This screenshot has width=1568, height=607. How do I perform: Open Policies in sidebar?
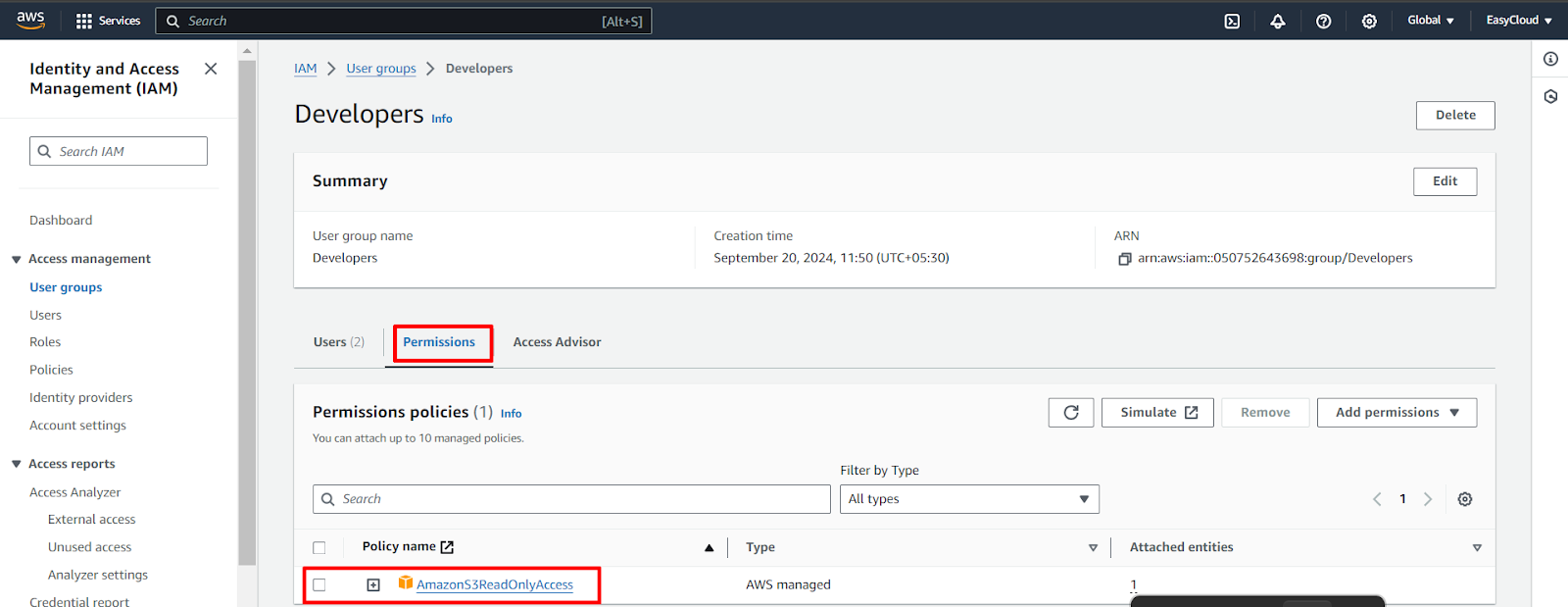click(x=51, y=370)
